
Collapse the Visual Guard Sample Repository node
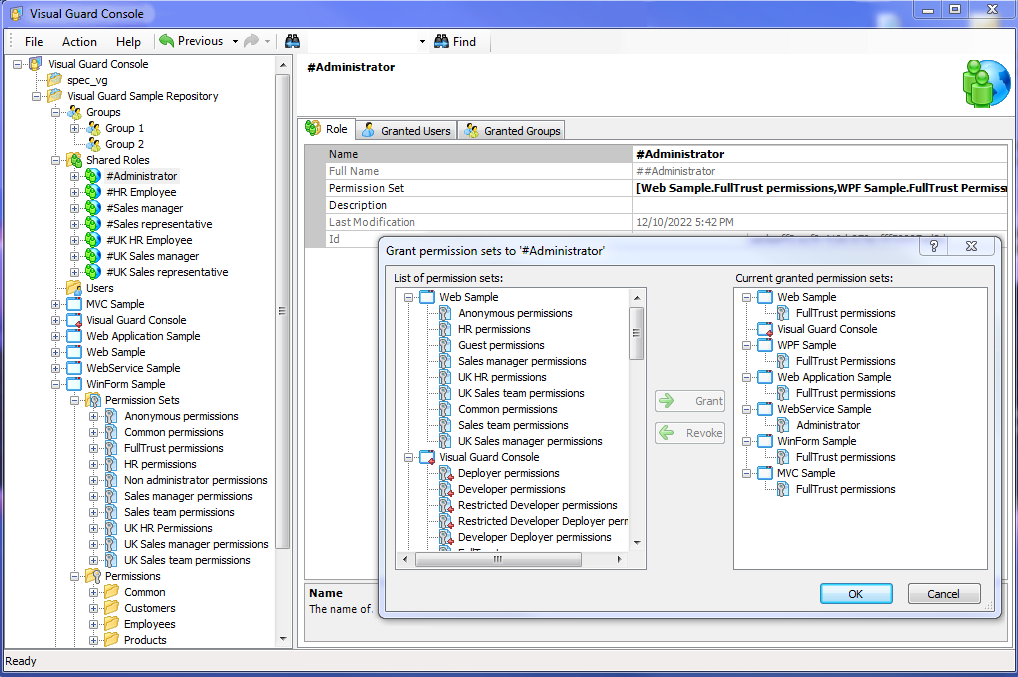tap(36, 96)
